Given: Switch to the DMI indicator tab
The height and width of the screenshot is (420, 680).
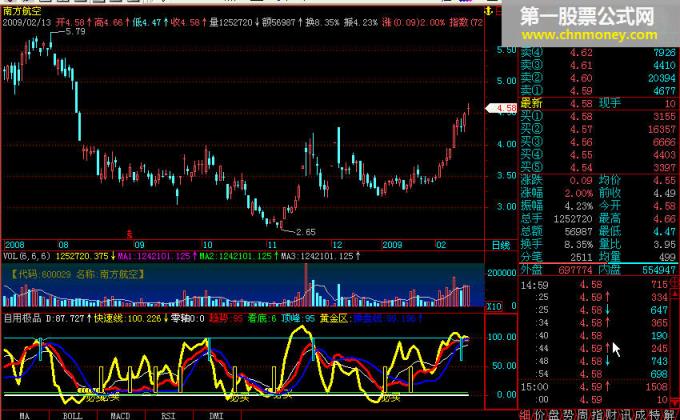Looking at the screenshot, I should 216,416.
